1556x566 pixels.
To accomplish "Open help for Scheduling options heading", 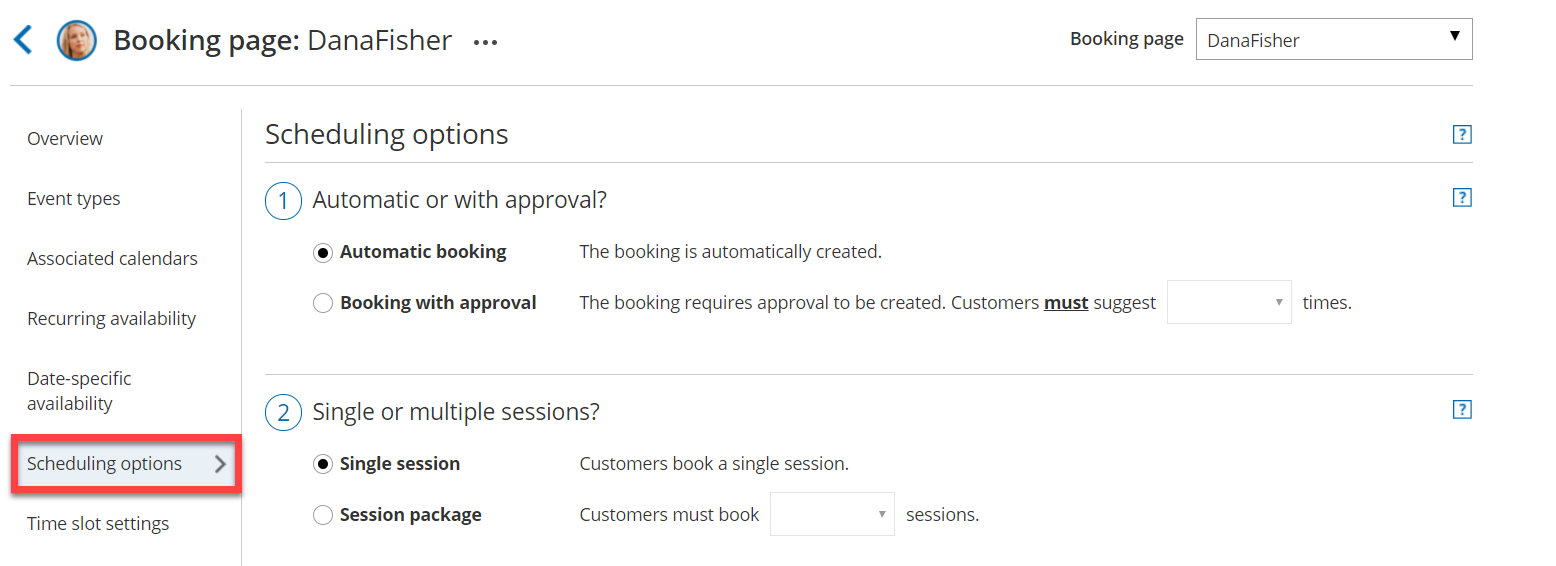I will click(1462, 135).
